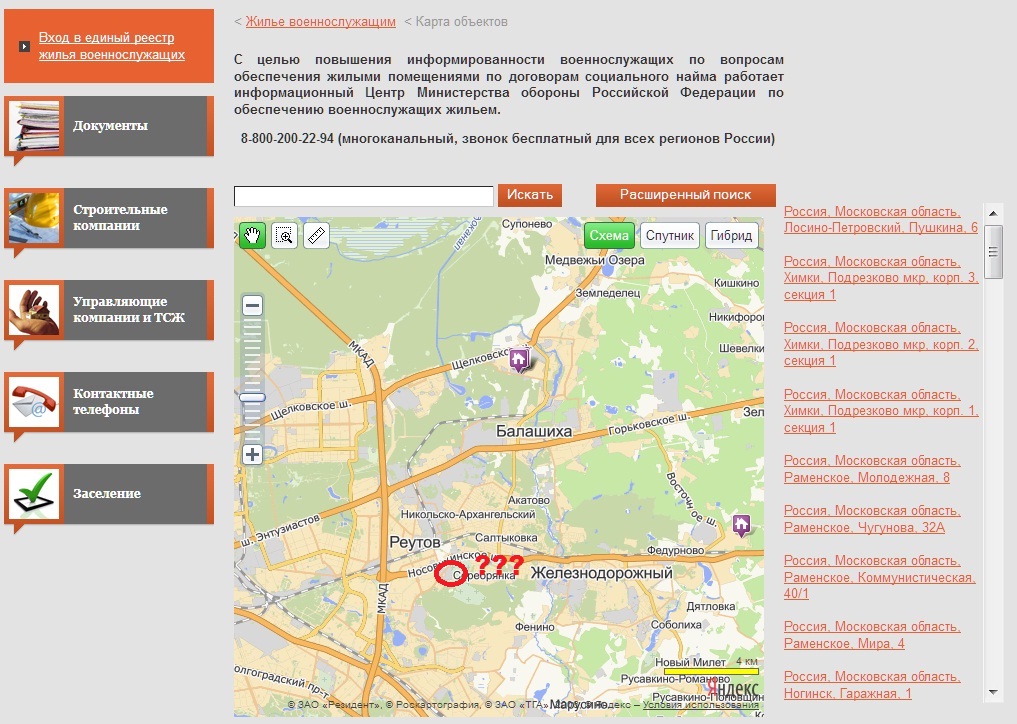Open house marker east of Fedurnovo
Viewport: 1017px width, 724px height.
[741, 524]
